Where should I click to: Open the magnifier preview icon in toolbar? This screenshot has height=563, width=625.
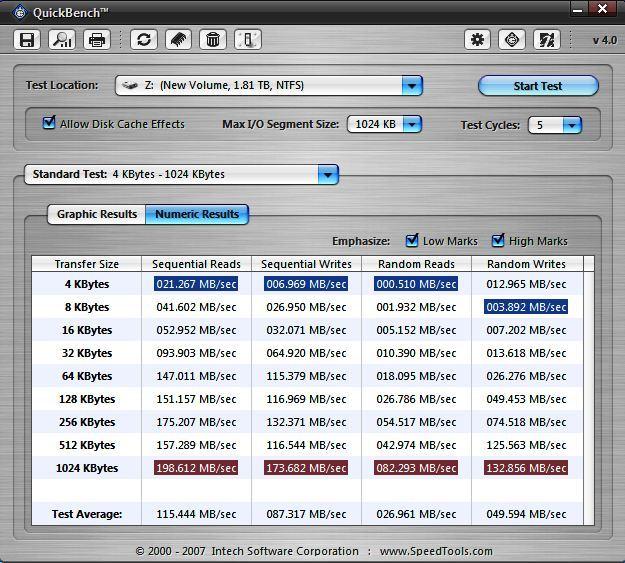click(x=62, y=40)
